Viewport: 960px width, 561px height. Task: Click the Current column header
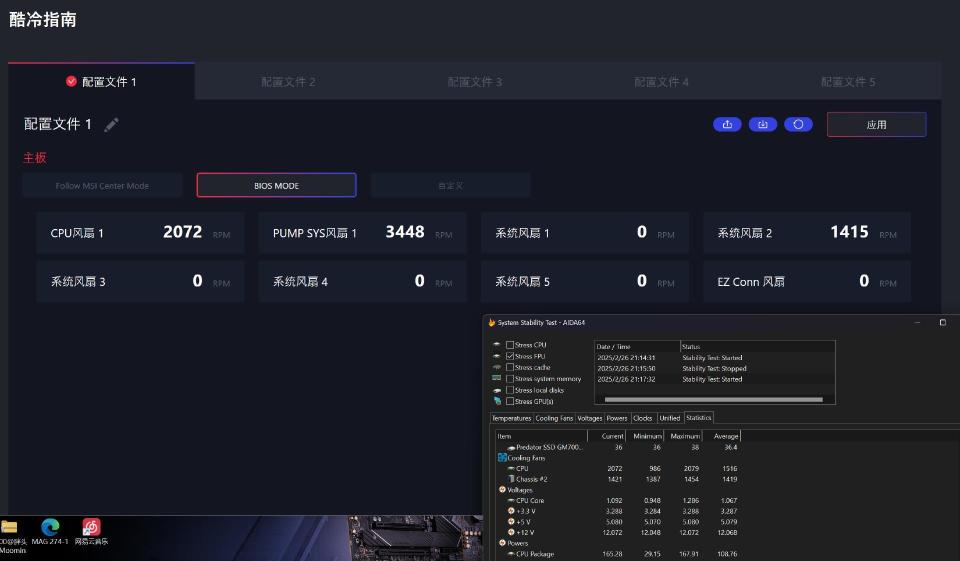606,436
